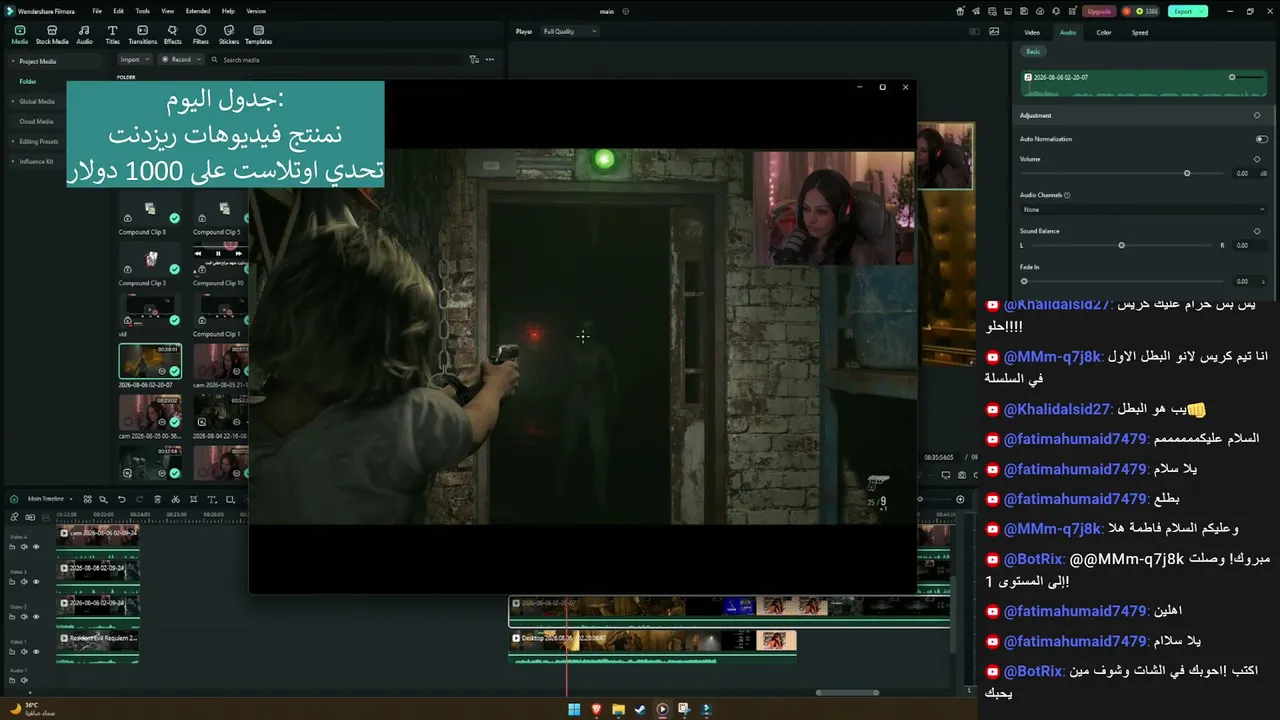Click the Search media field
Screen dimensions: 1280x720
tap(335, 60)
